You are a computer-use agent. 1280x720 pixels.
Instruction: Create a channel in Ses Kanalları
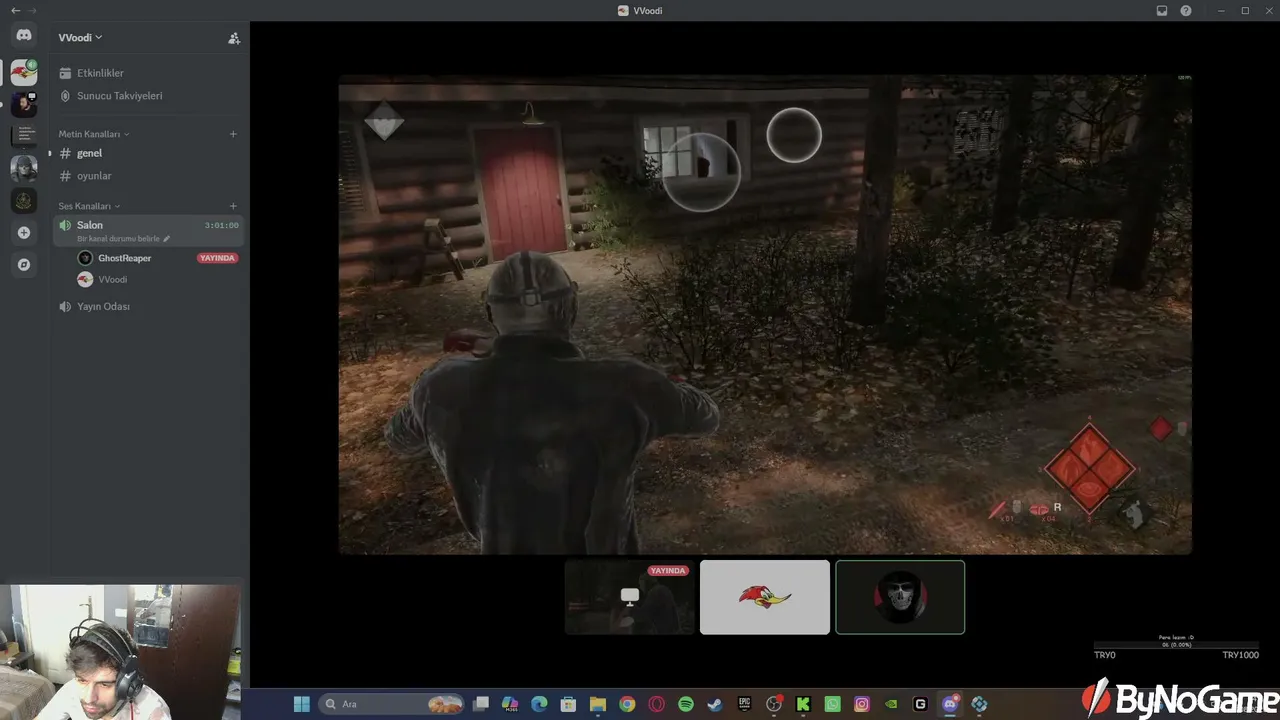click(x=233, y=206)
